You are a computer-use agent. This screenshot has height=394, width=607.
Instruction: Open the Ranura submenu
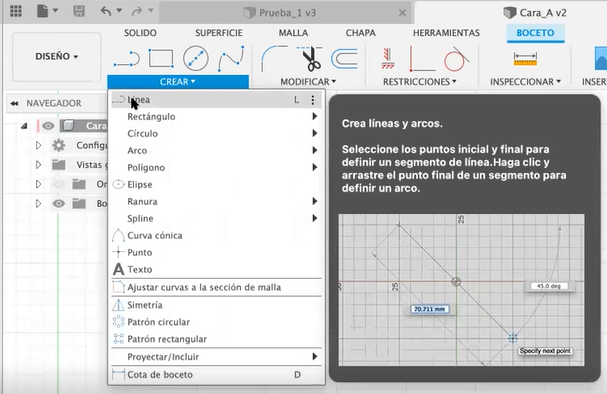coord(217,202)
